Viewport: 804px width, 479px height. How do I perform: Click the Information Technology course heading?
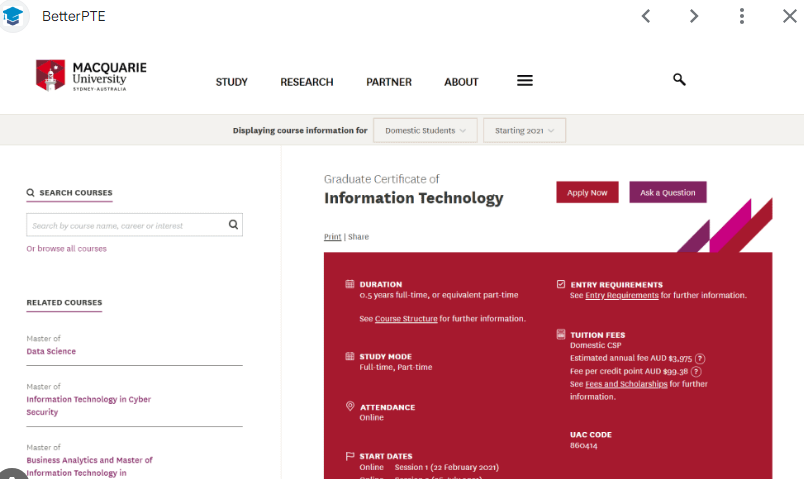click(x=413, y=198)
